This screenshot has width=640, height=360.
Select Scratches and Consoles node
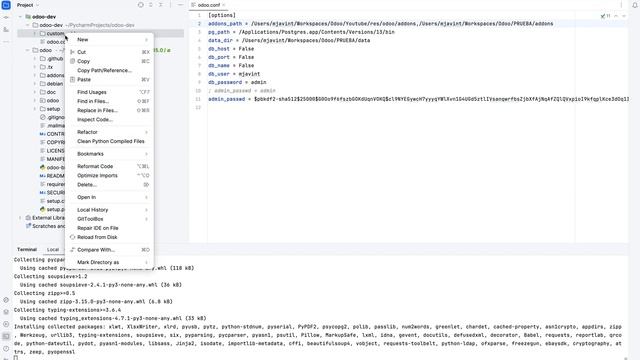48,226
